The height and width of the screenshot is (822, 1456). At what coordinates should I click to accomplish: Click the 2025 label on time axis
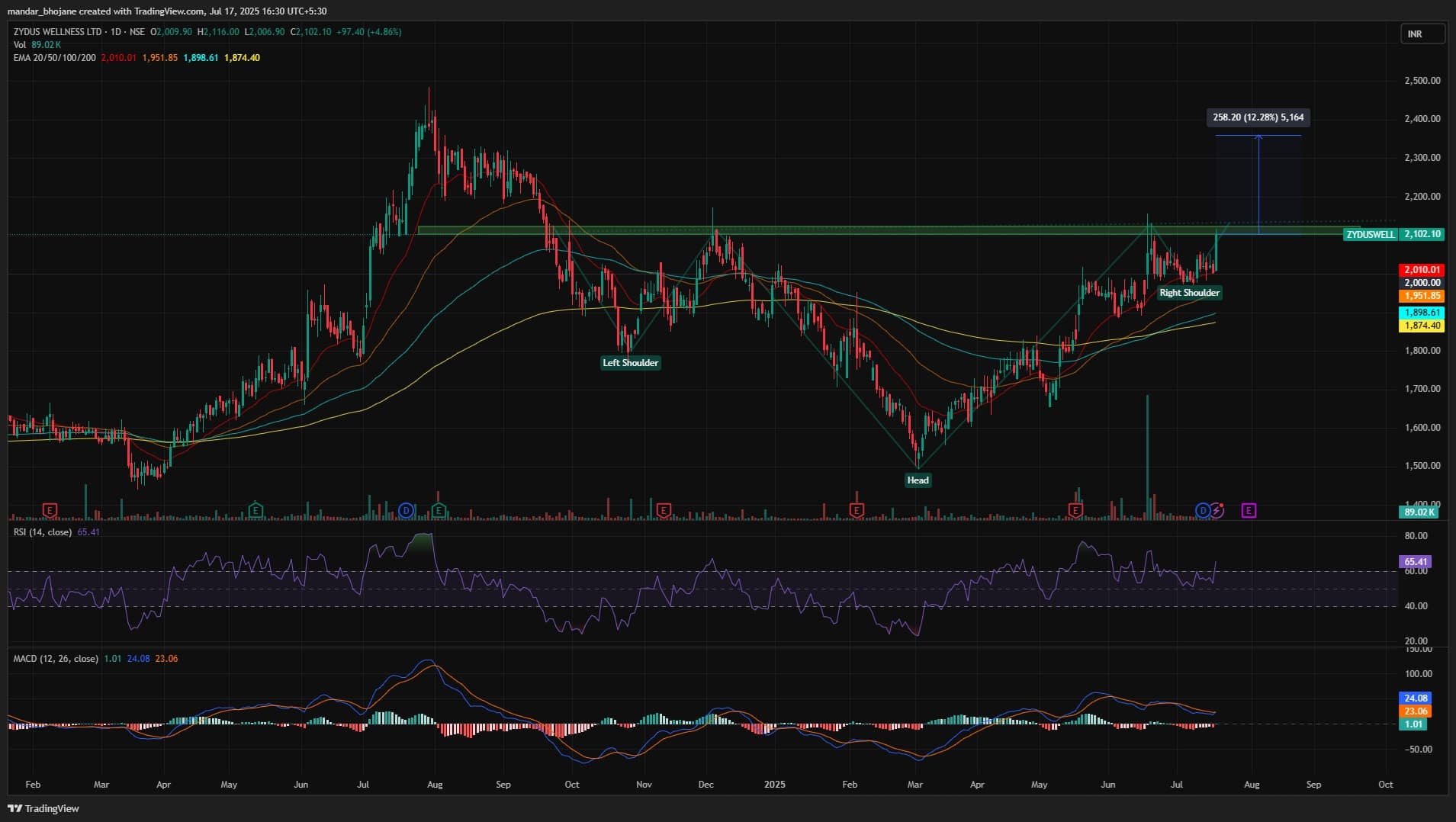(x=775, y=785)
